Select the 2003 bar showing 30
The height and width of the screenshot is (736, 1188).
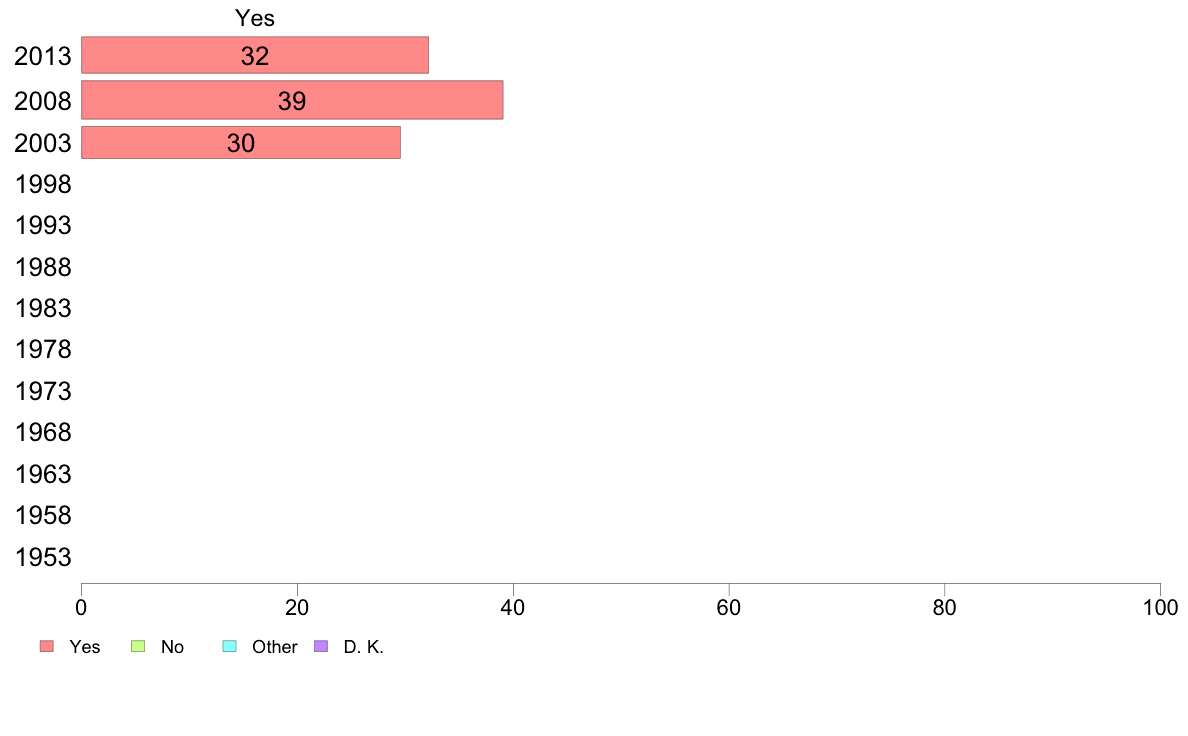(241, 143)
